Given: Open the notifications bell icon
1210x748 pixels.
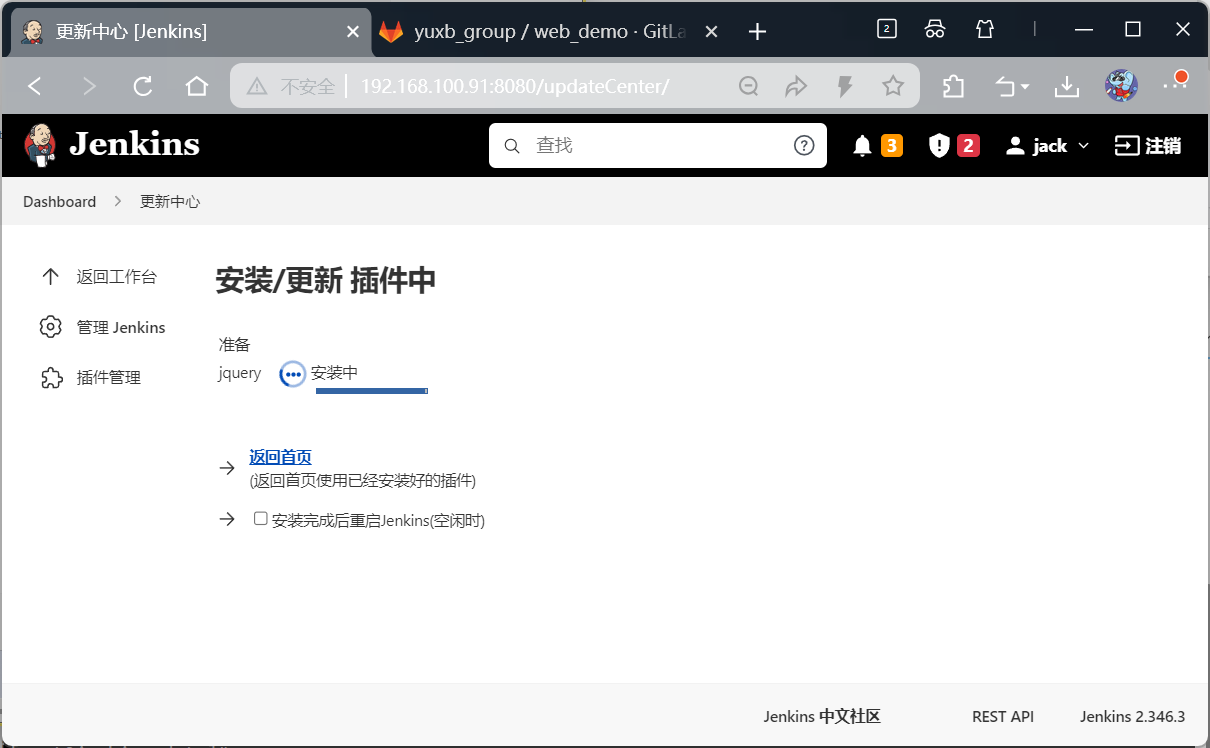Looking at the screenshot, I should 862,146.
